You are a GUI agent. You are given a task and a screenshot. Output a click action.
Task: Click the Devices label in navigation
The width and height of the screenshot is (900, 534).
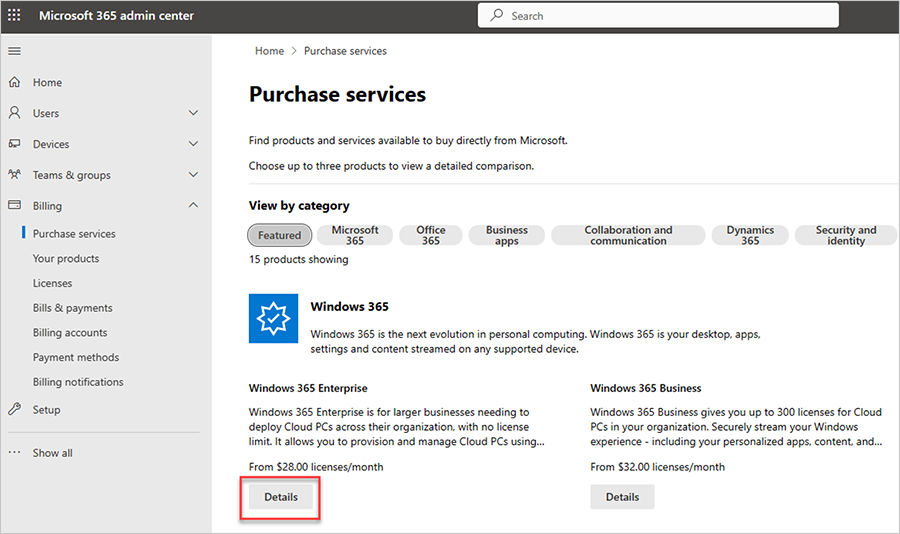click(x=51, y=144)
